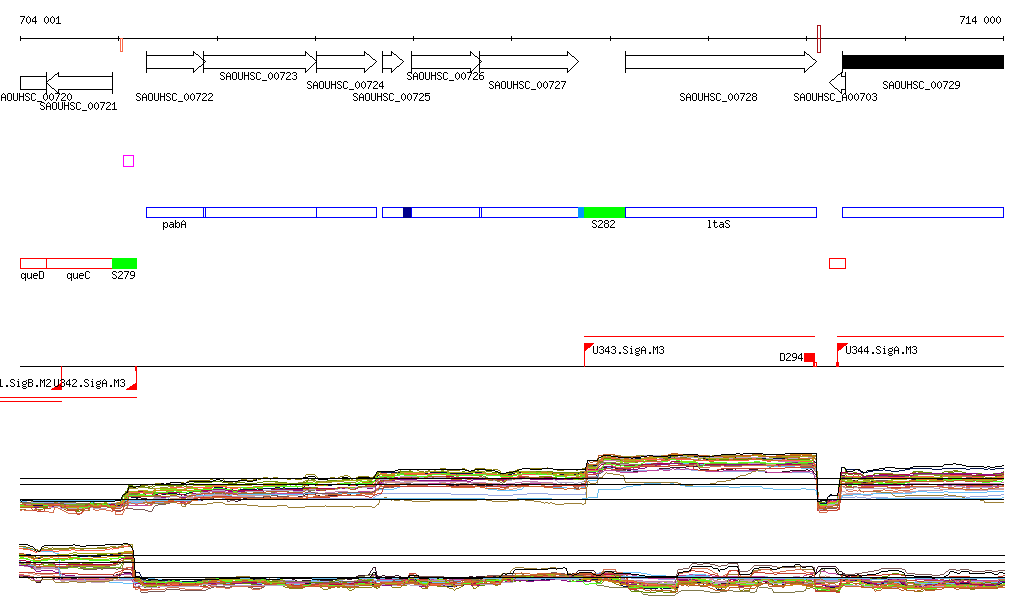Click the green S282 segment
The width and height of the screenshot is (1024, 611).
click(x=604, y=212)
